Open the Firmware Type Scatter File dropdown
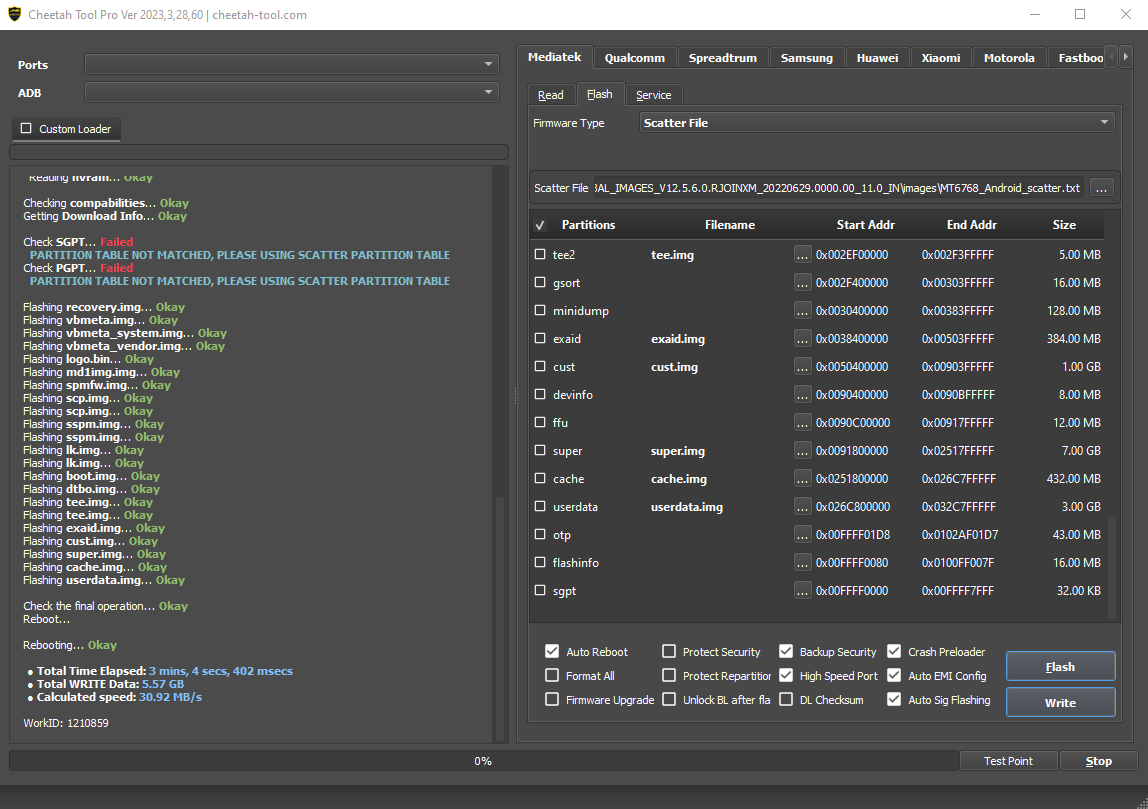 pyautogui.click(x=877, y=122)
